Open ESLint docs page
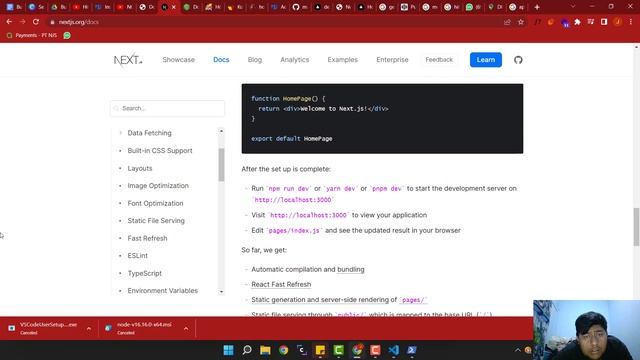This screenshot has height=360, width=640. (138, 256)
